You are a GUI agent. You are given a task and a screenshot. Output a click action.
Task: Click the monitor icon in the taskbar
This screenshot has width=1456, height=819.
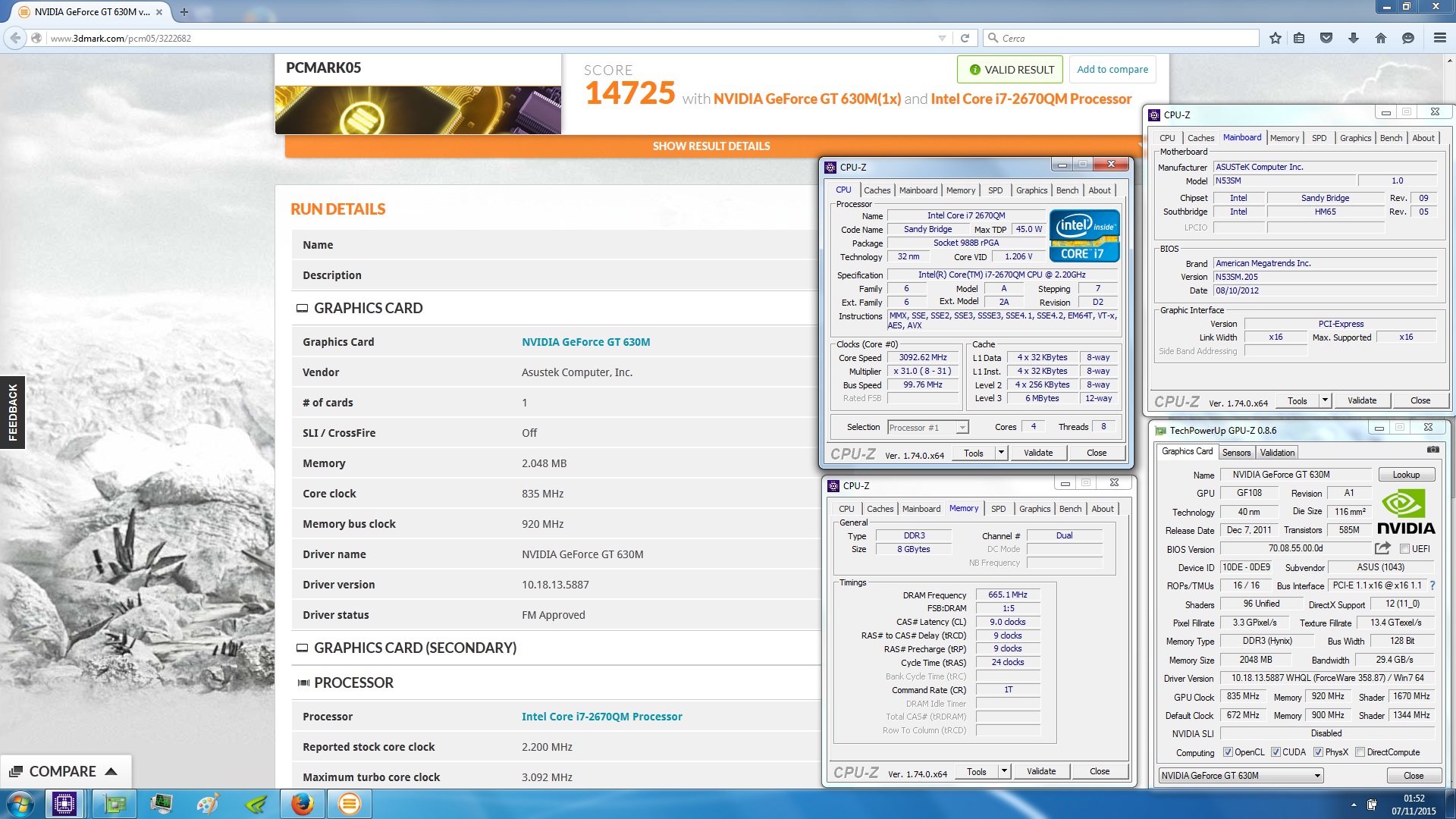click(x=162, y=804)
